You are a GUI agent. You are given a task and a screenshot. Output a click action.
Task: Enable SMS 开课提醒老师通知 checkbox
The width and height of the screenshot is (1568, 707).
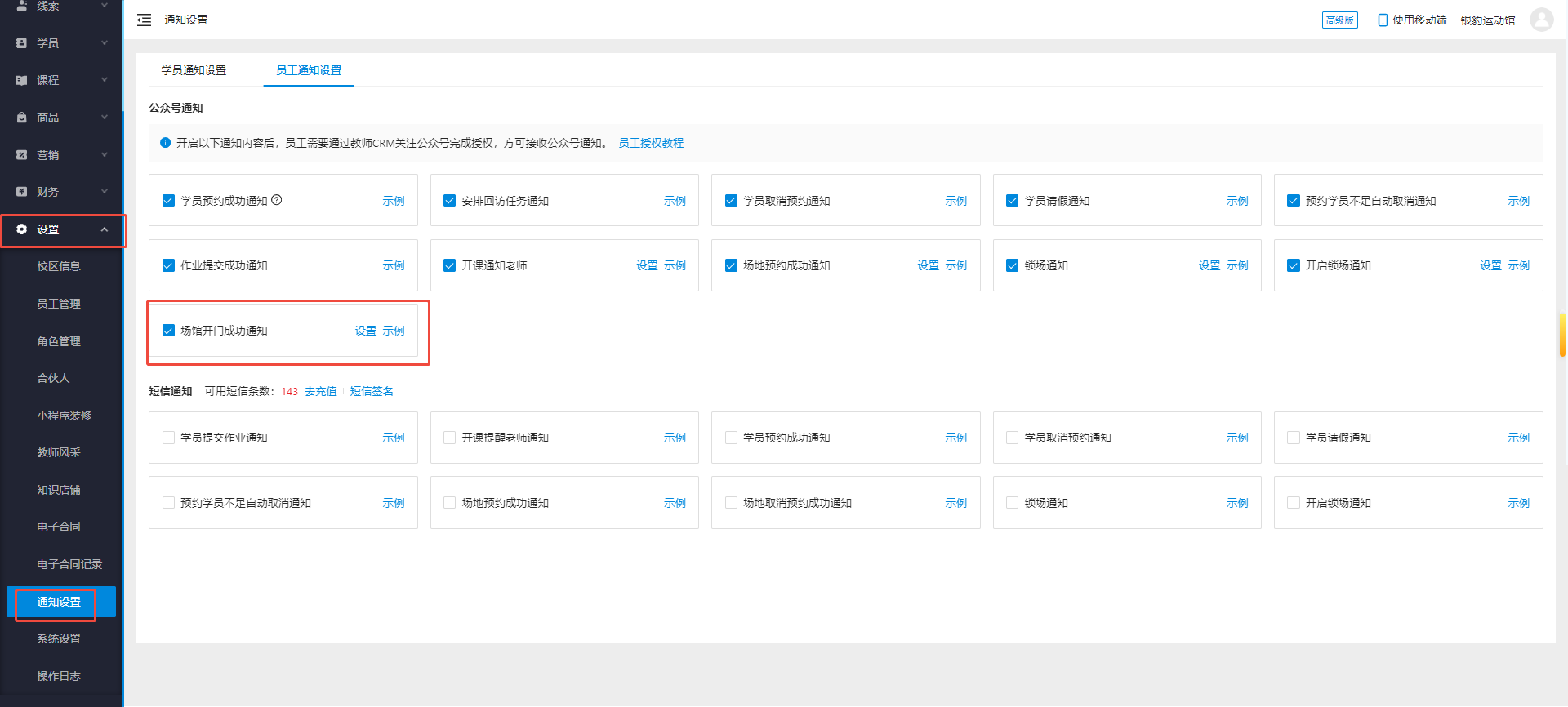coord(449,438)
